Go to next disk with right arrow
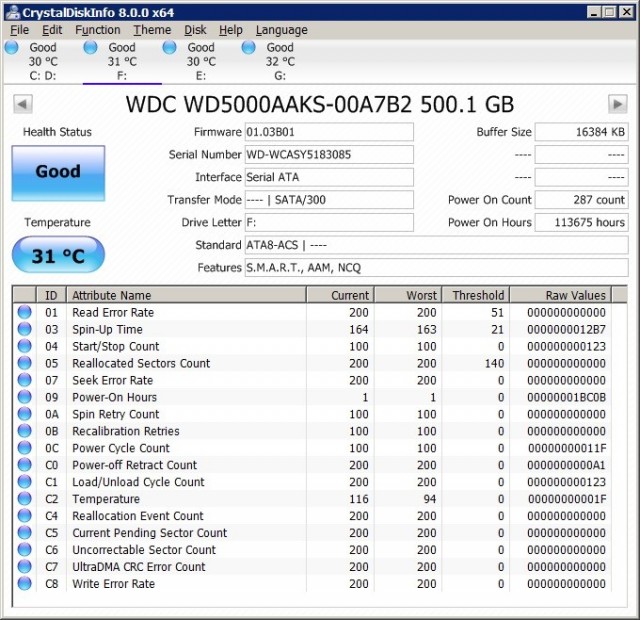The height and width of the screenshot is (620, 640). 618,104
